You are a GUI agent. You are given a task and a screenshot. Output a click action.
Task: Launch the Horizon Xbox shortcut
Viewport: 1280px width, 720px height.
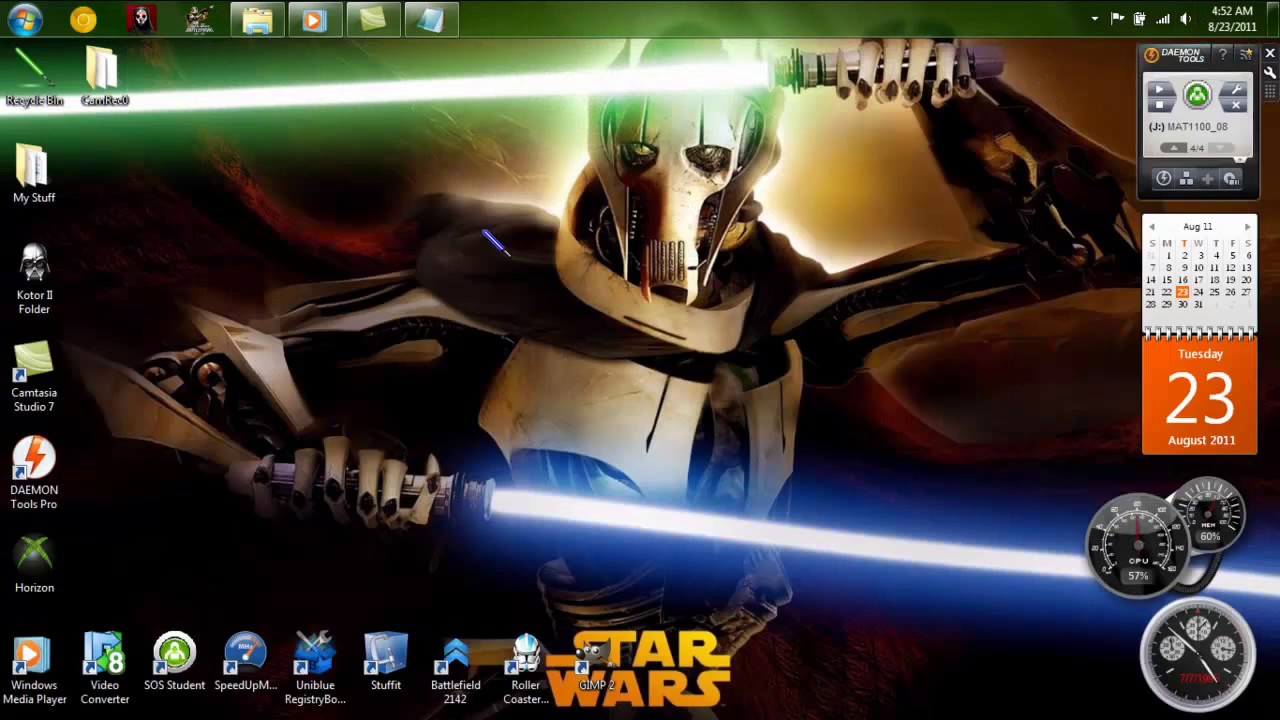point(34,564)
